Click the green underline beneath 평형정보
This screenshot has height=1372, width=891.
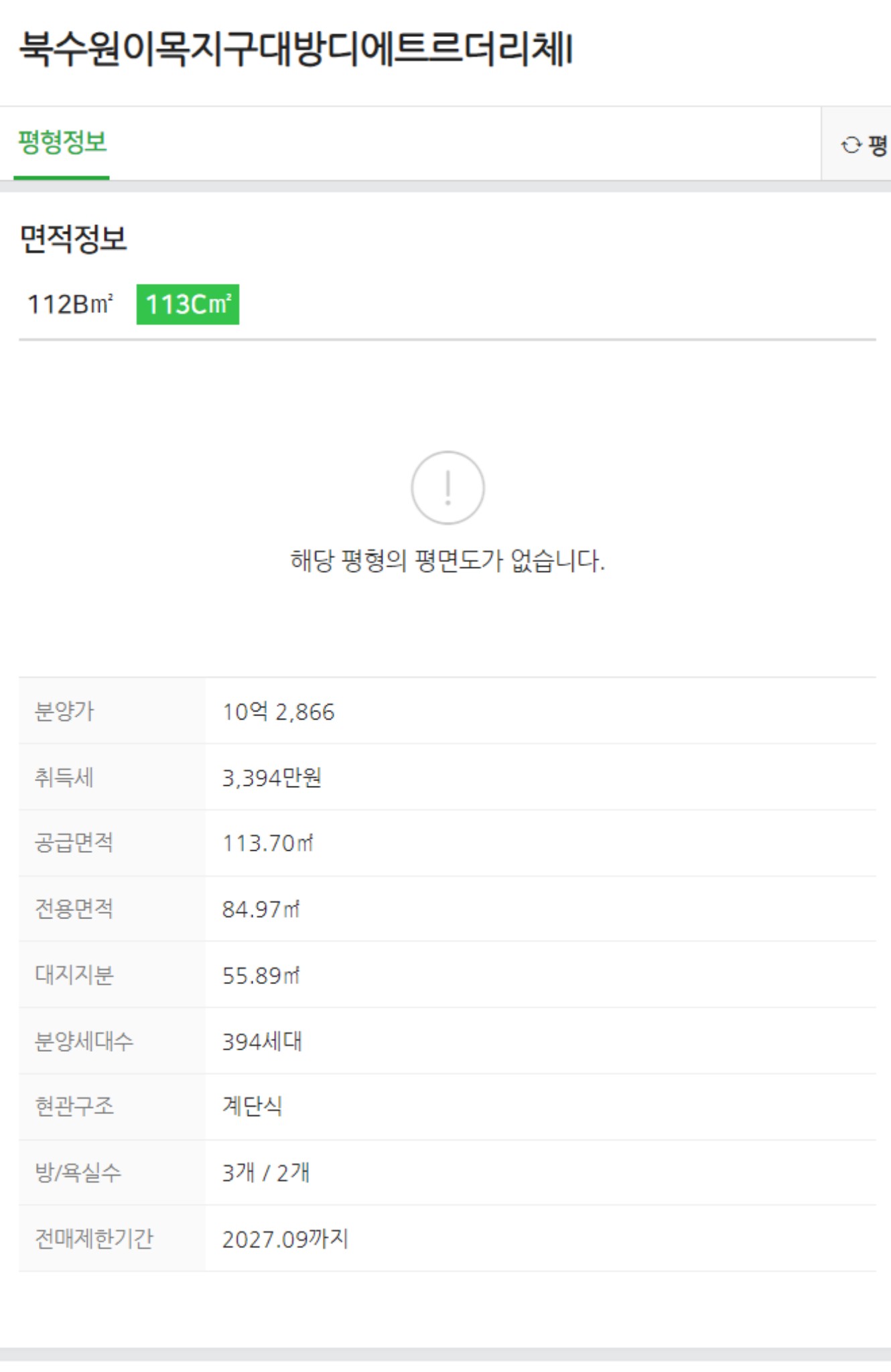tap(62, 177)
